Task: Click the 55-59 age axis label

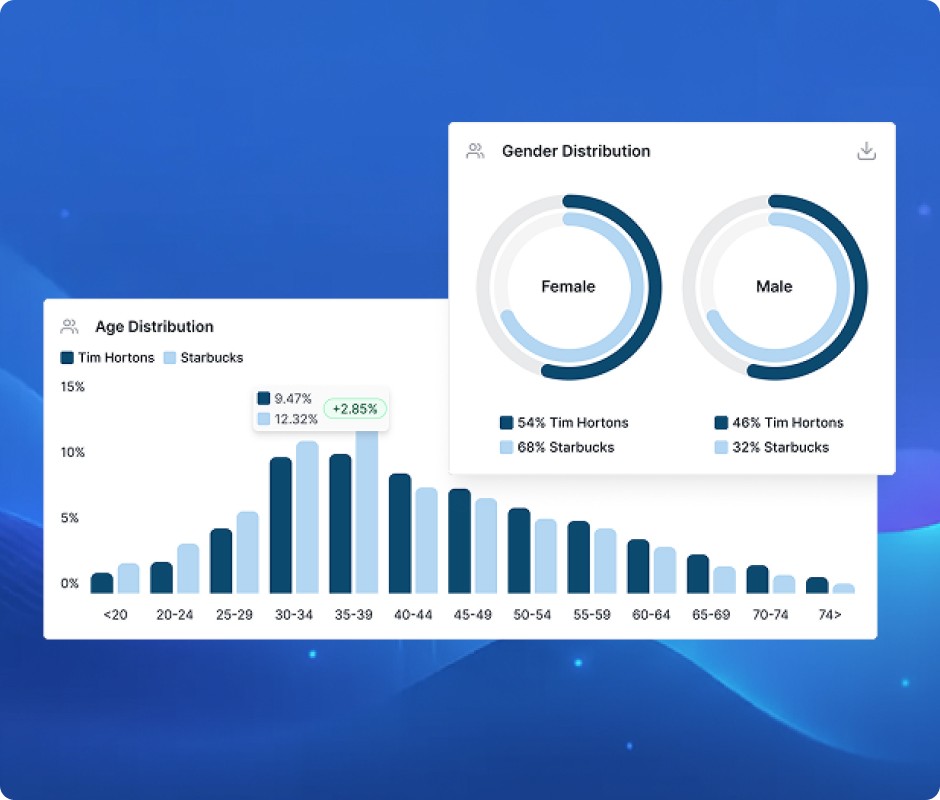Action: (x=592, y=615)
